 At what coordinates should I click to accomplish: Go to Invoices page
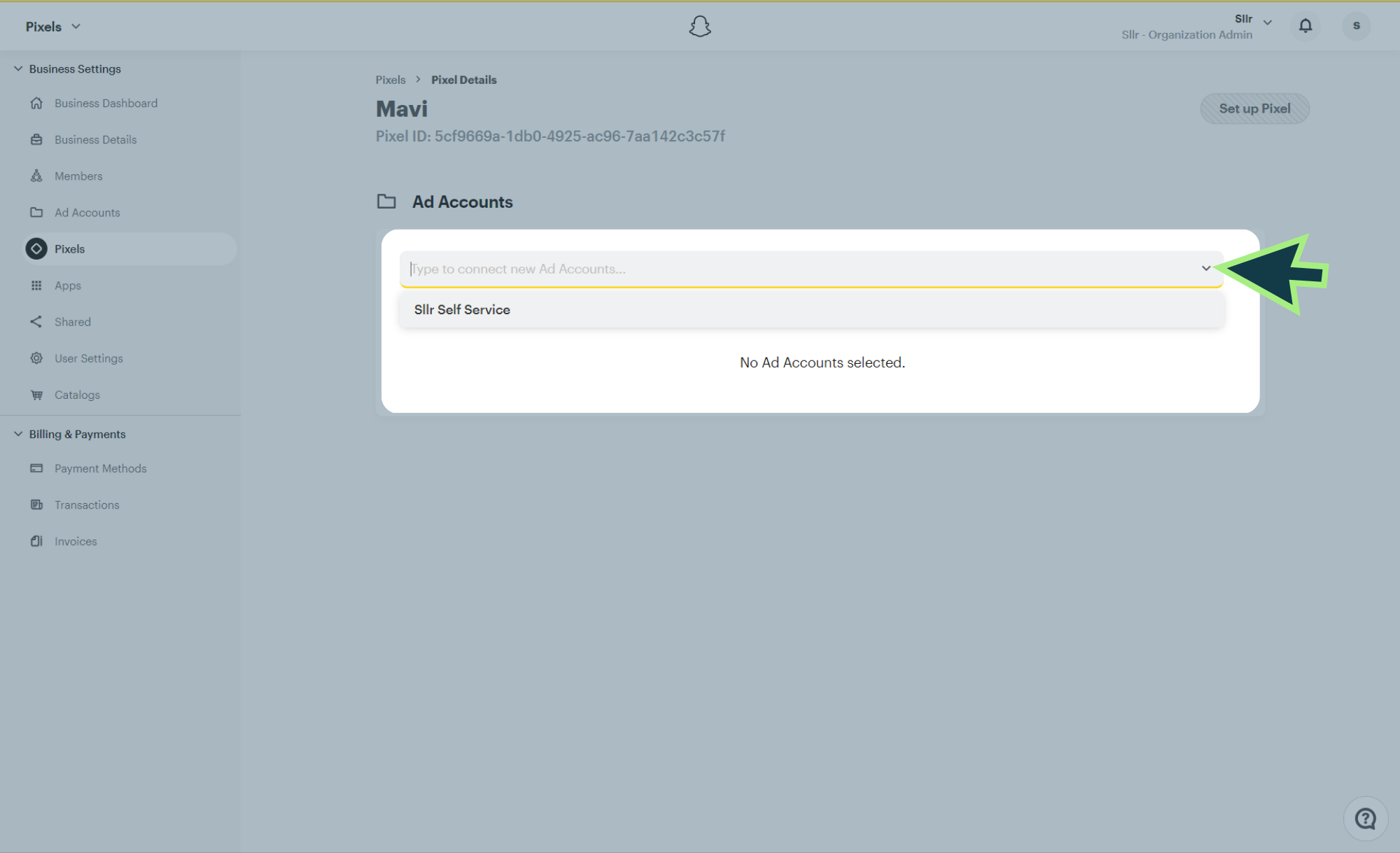click(x=76, y=541)
